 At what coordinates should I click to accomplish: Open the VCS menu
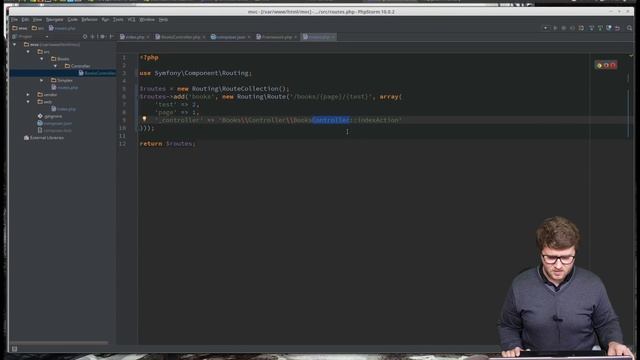pos(131,20)
